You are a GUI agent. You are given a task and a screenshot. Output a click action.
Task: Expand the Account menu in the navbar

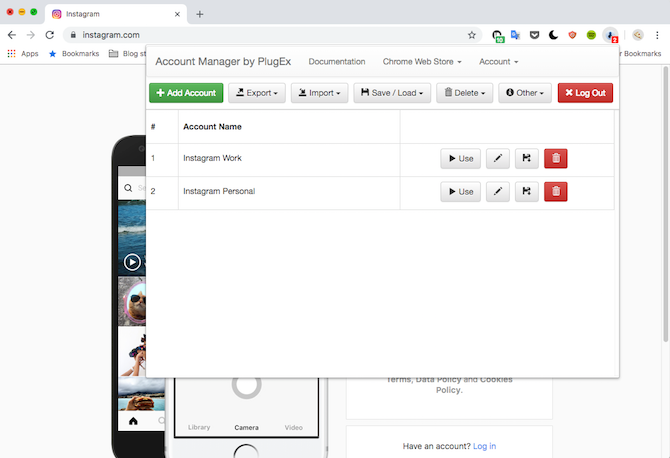(x=498, y=62)
